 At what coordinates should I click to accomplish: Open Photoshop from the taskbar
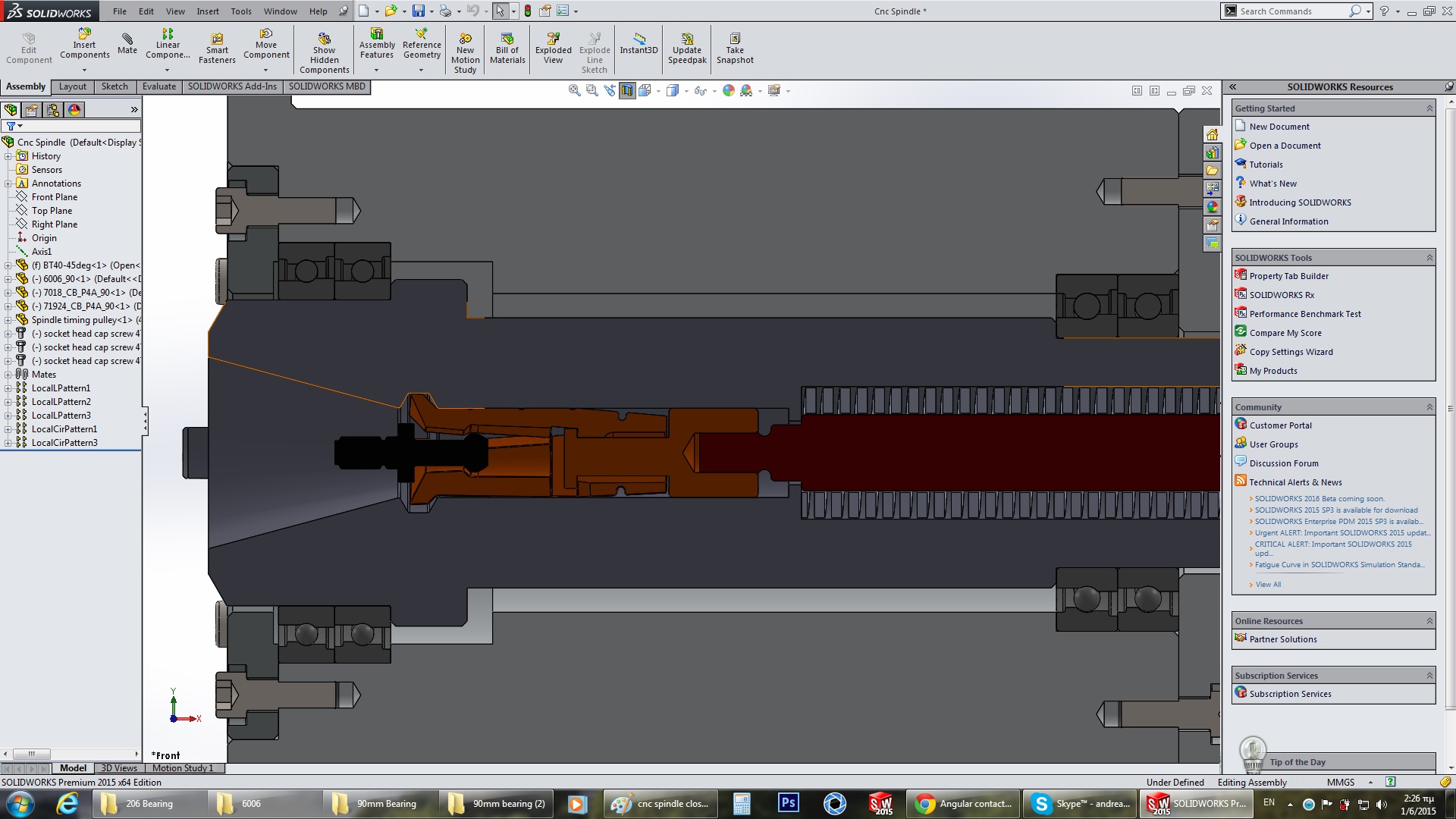(x=788, y=803)
